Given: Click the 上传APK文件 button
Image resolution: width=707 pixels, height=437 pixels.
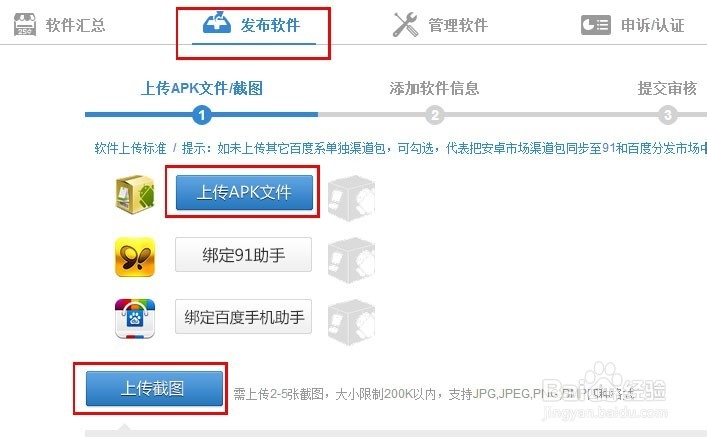Looking at the screenshot, I should (244, 193).
